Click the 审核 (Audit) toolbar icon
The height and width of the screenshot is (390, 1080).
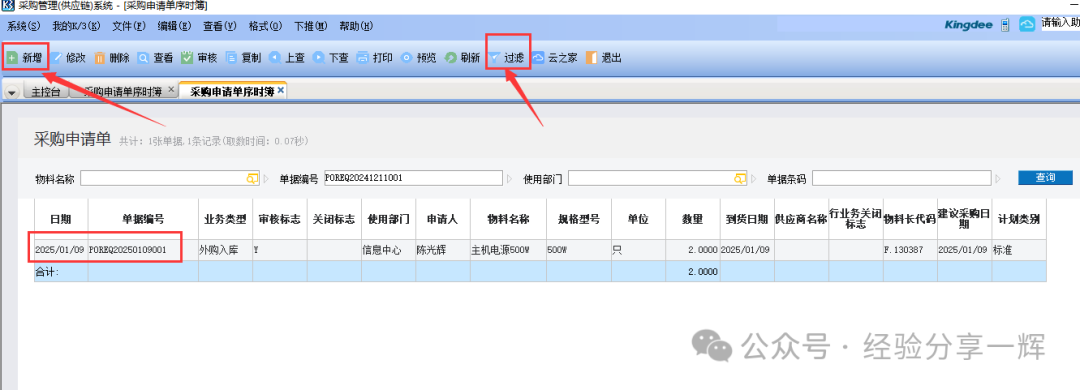[187, 58]
